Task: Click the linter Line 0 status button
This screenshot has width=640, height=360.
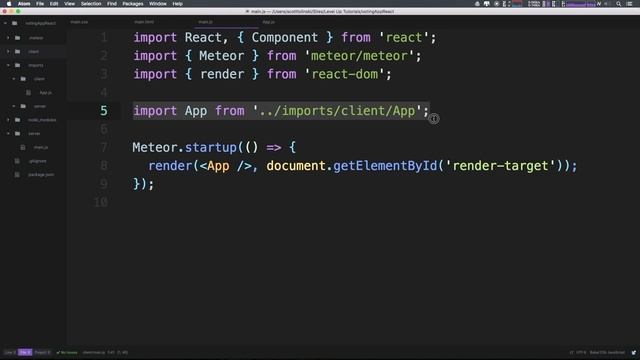Action: pos(9,352)
